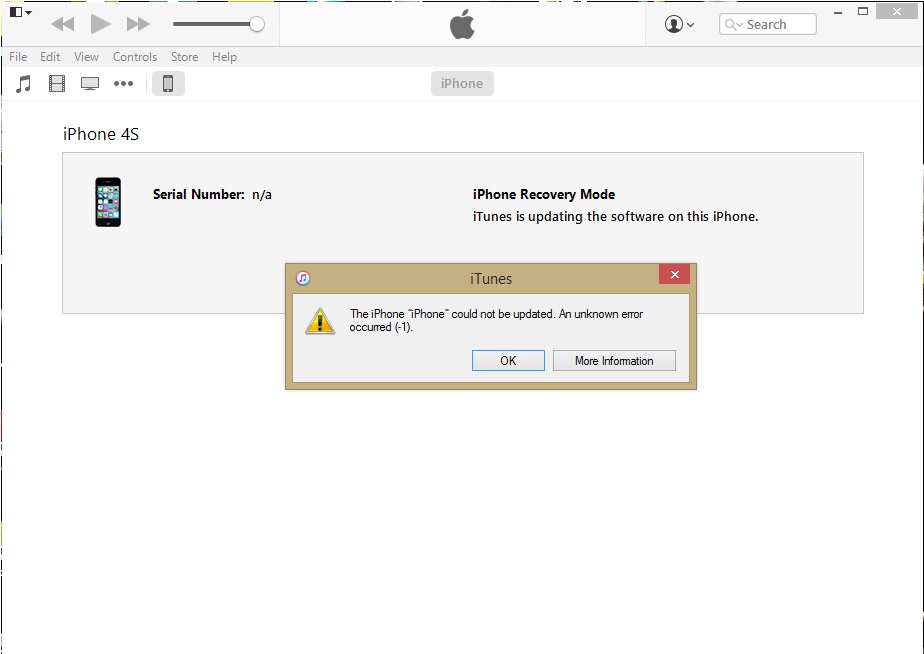Image resolution: width=924 pixels, height=654 pixels.
Task: Click the iPhone Recovery Mode heading
Action: tap(544, 194)
